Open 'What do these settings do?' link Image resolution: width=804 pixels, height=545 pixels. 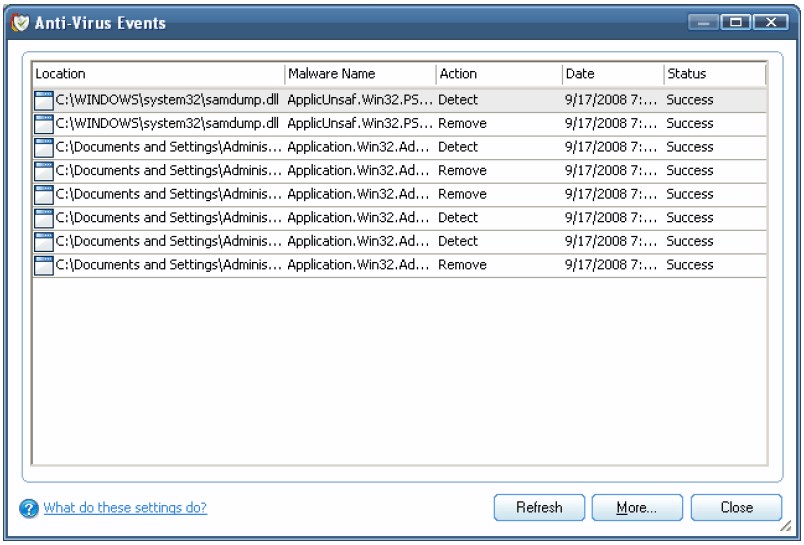pos(125,508)
